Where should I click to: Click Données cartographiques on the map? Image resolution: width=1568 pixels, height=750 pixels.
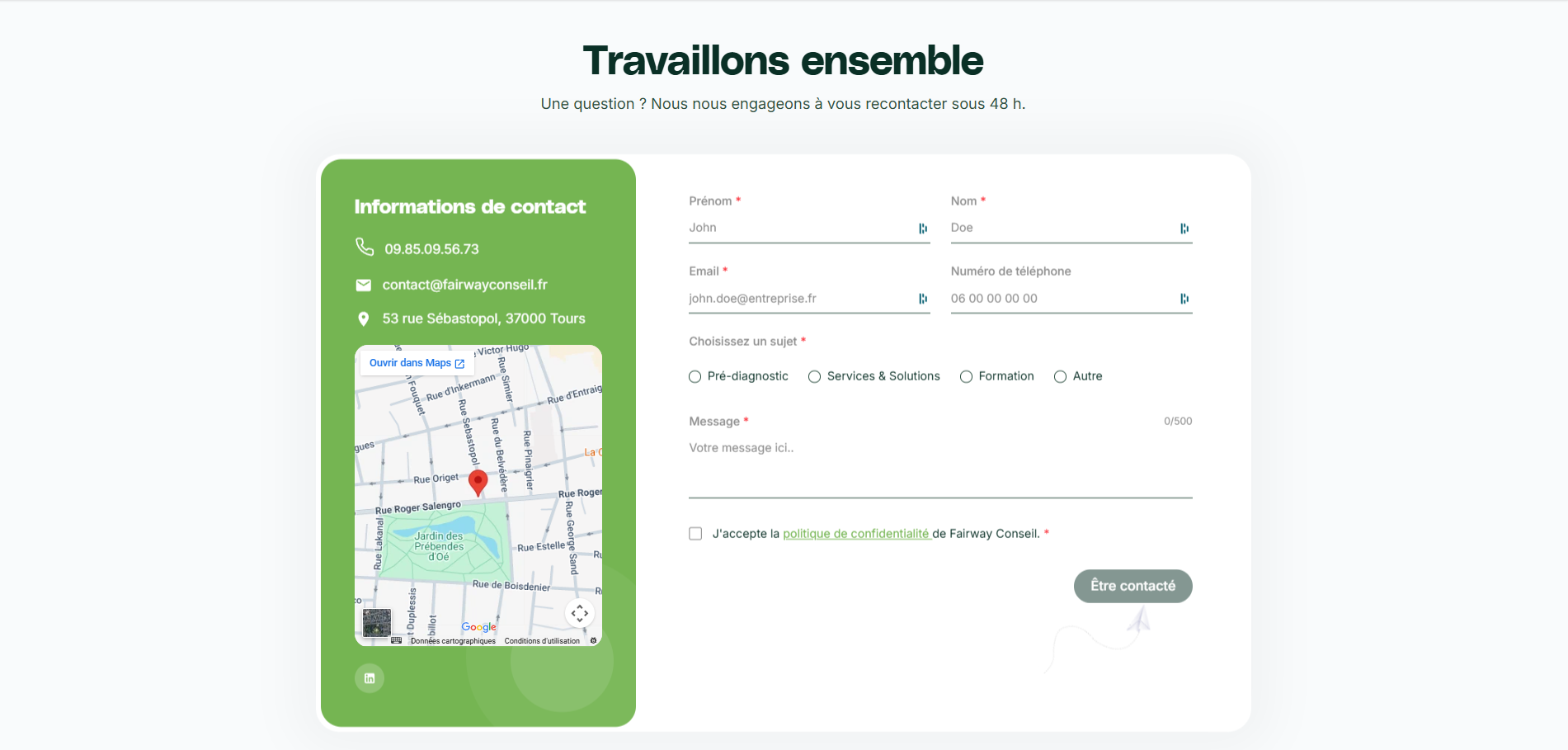click(453, 641)
